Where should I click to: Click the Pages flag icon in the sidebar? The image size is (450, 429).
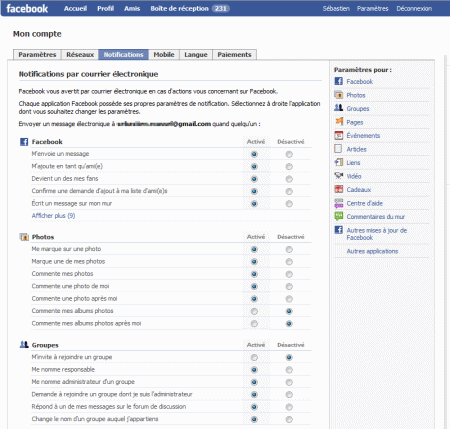point(339,122)
